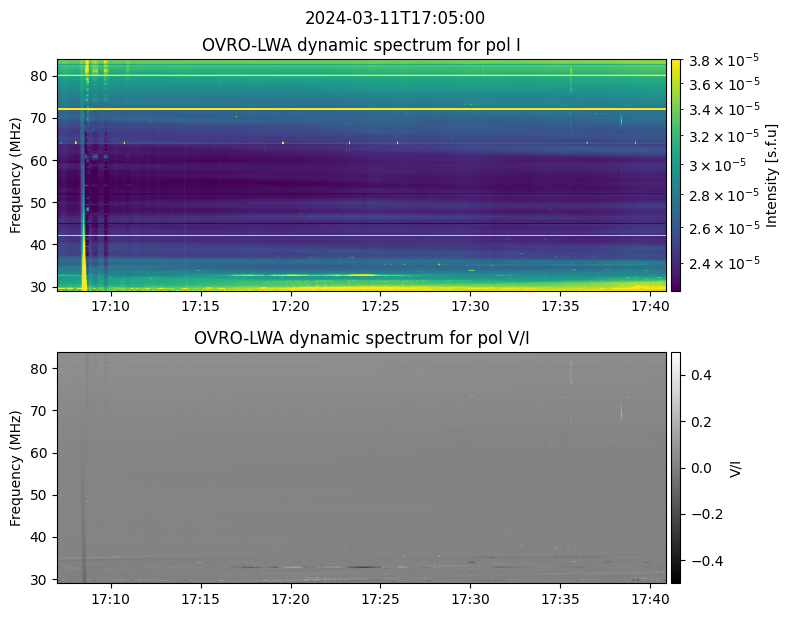The image size is (789, 617).
Task: Select the 'Intensity [s.f.u]' colorbar label
Action: coord(771,175)
